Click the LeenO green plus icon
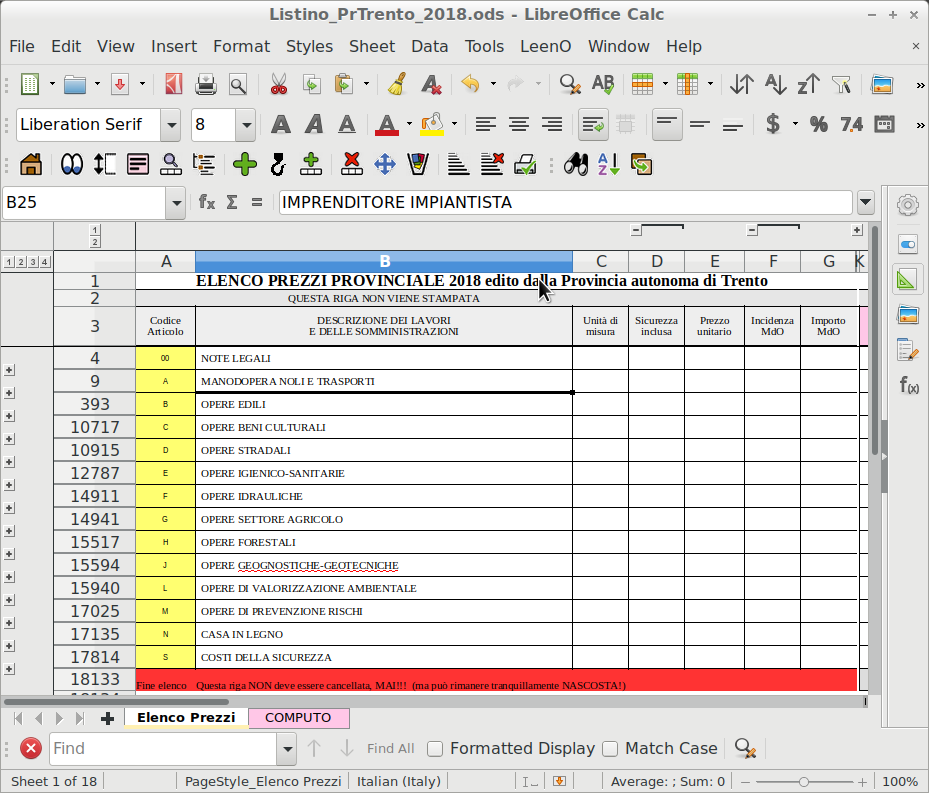The width and height of the screenshot is (929, 793). pos(245,164)
